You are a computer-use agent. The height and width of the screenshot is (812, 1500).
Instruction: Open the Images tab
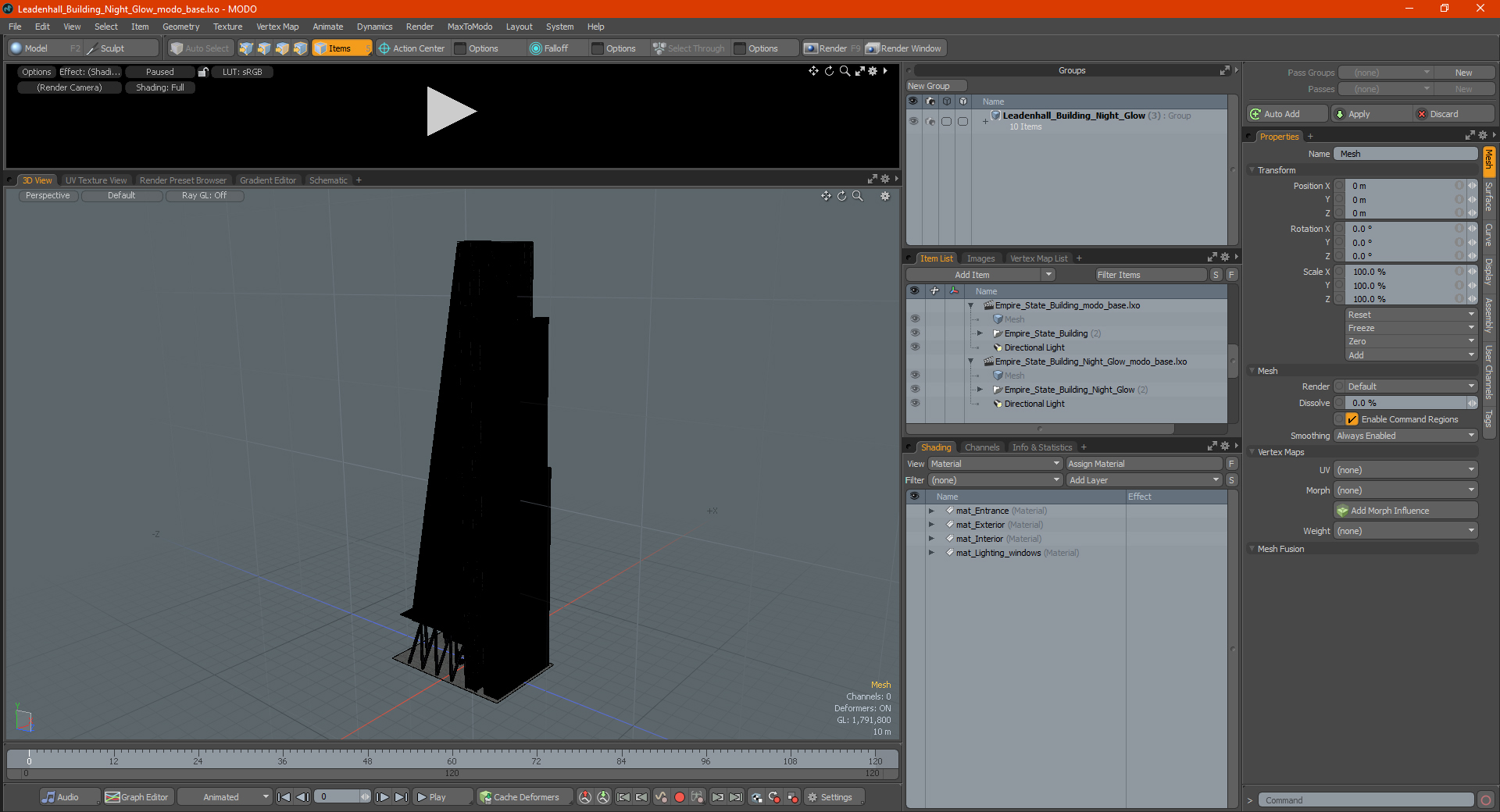(980, 258)
